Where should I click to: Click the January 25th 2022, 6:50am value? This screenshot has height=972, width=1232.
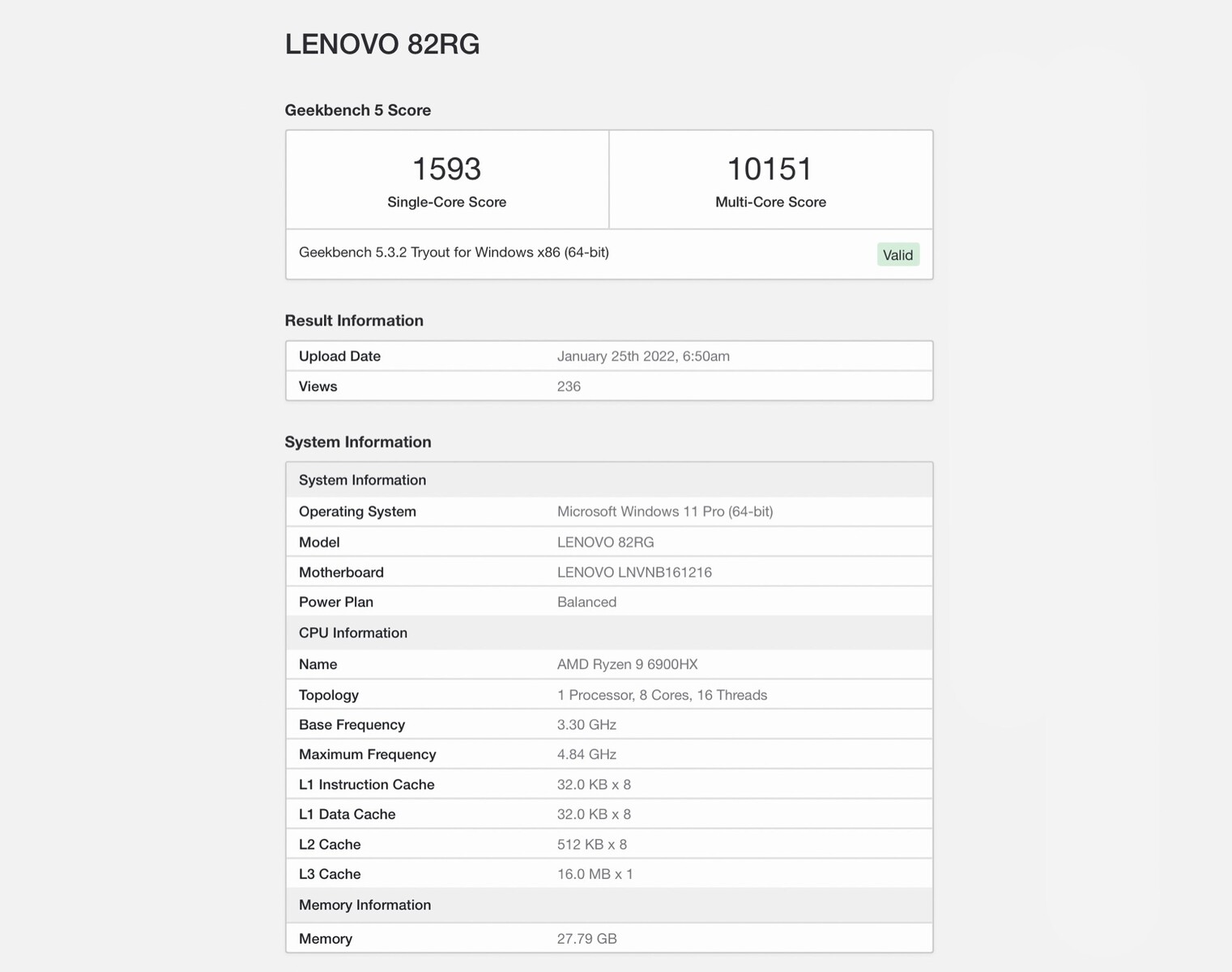coord(643,356)
